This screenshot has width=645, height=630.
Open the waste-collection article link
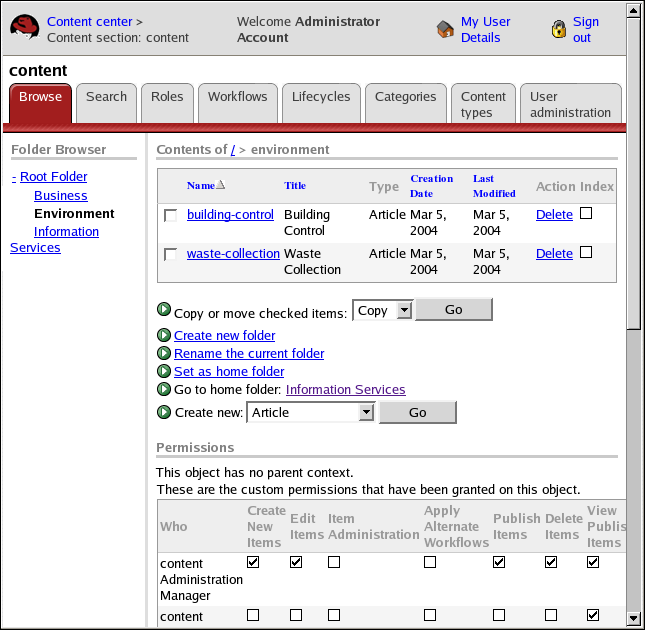(233, 253)
